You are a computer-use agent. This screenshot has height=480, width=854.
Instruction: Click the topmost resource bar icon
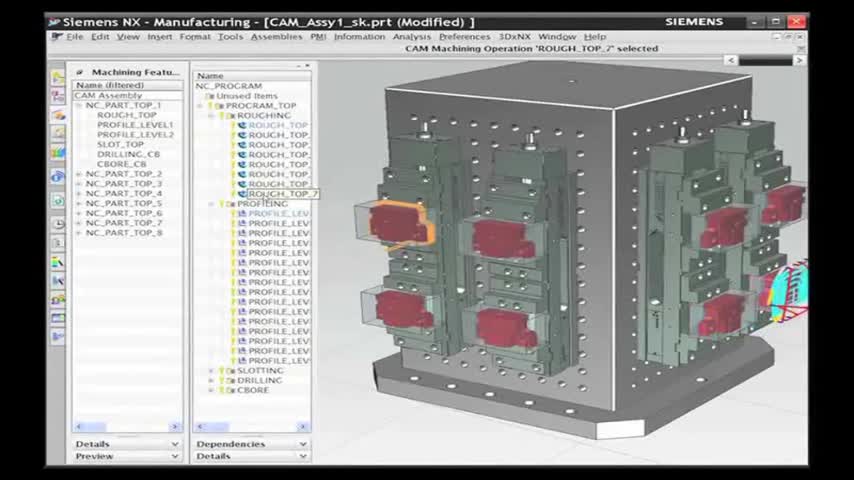[58, 77]
